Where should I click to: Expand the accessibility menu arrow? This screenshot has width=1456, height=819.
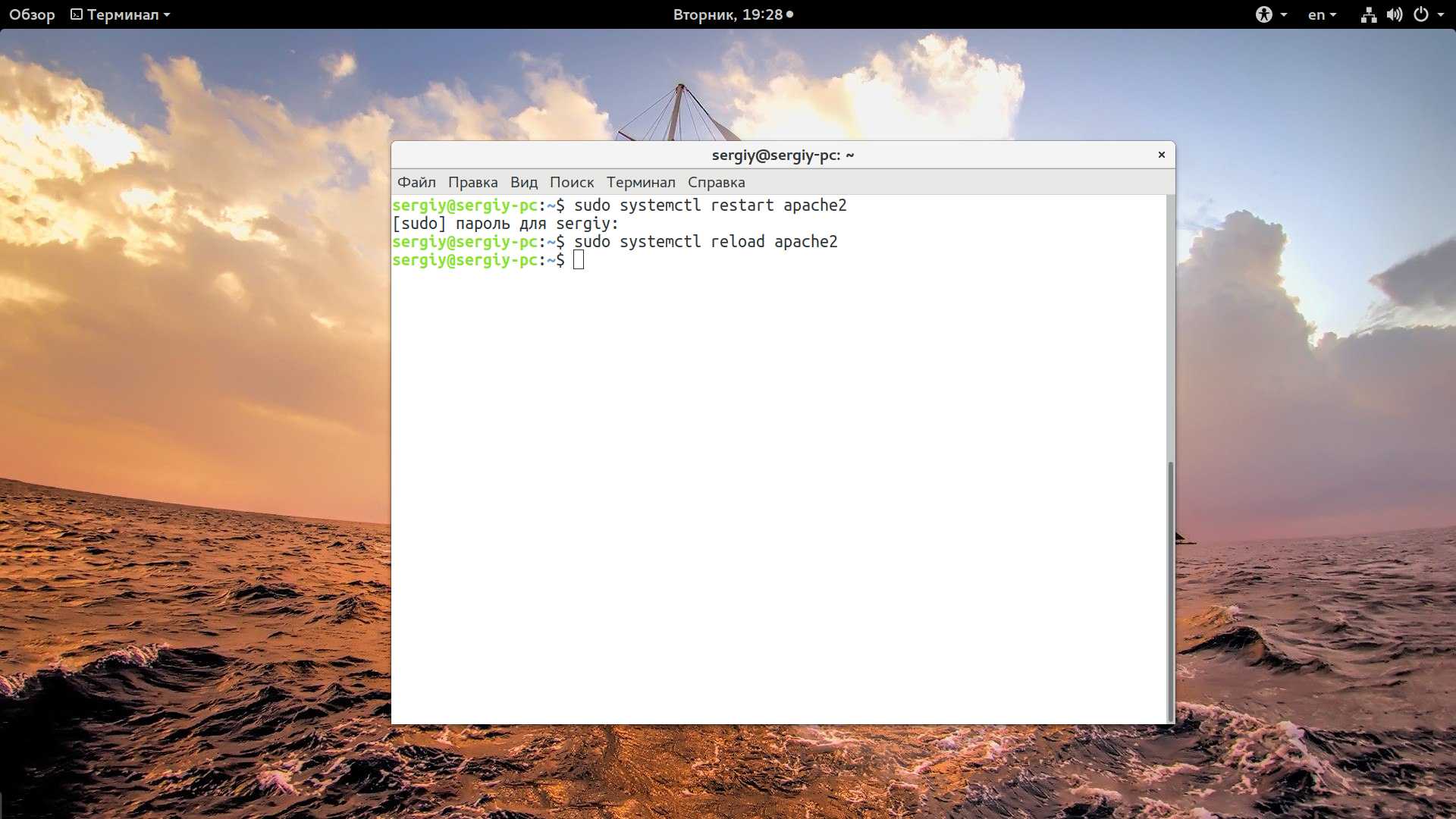tap(1284, 14)
